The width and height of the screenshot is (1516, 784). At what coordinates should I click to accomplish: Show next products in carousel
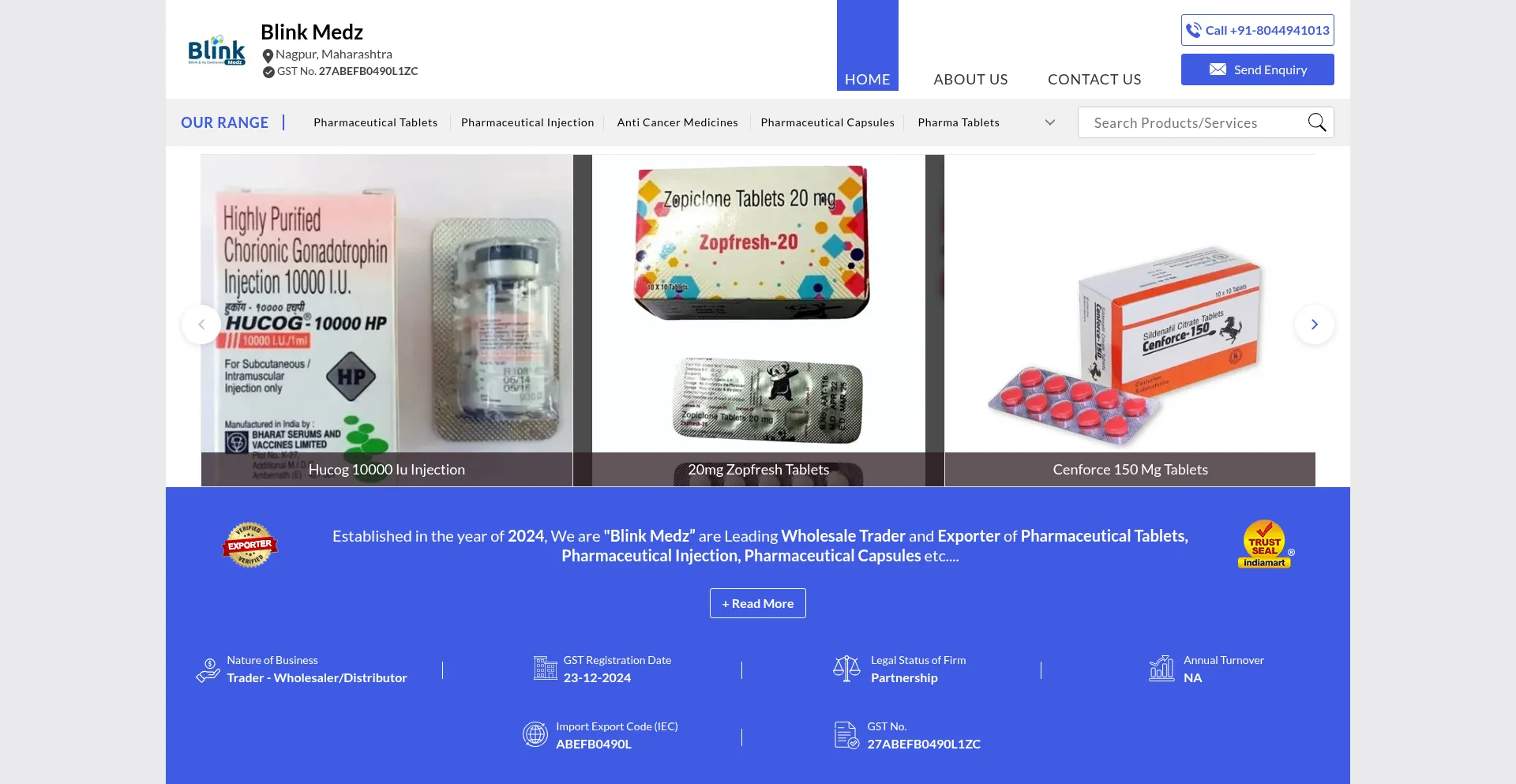(x=1315, y=324)
